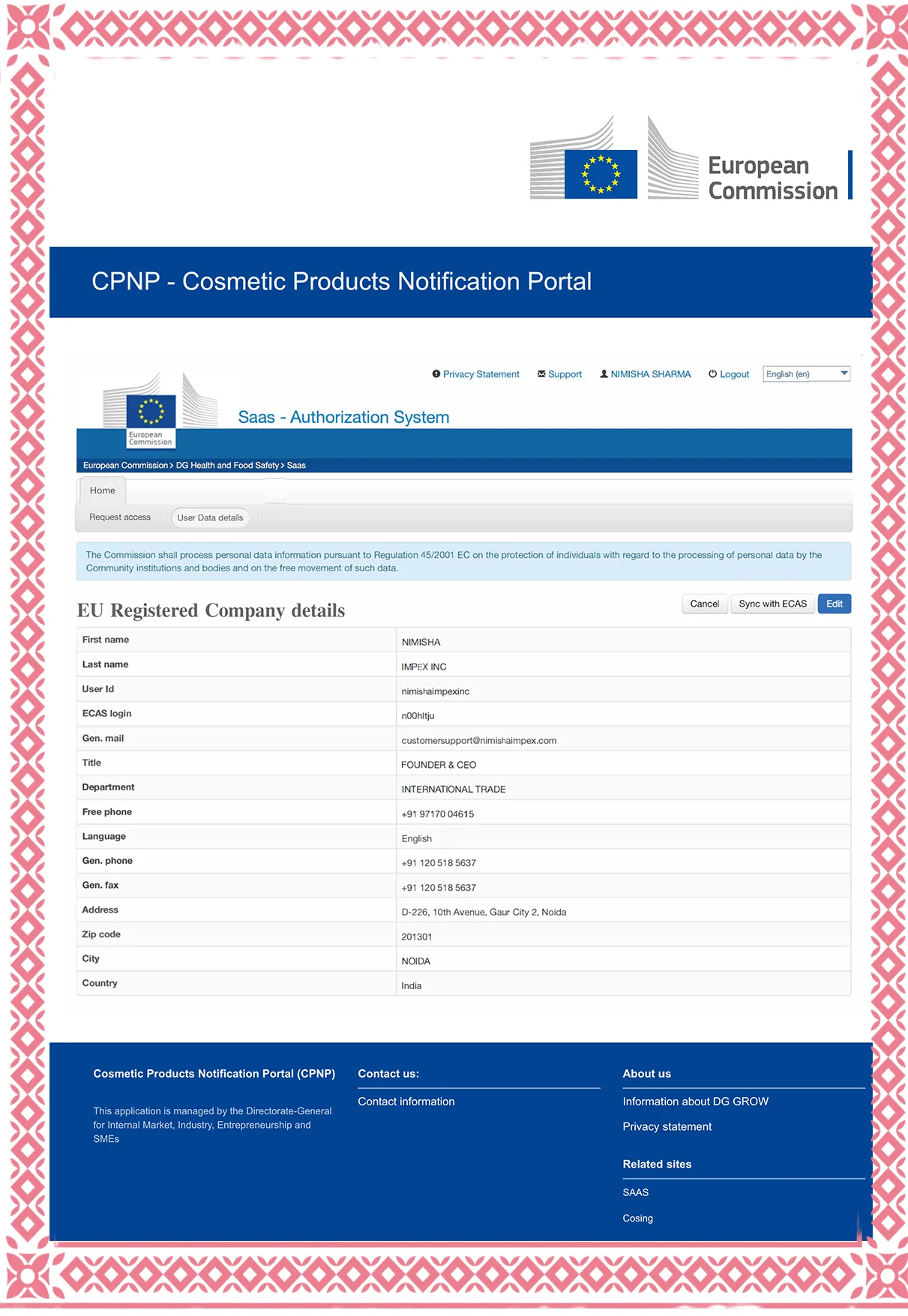Click the customersupport@nimishaimpex.com email value
This screenshot has height=1316, width=908.
tap(478, 740)
